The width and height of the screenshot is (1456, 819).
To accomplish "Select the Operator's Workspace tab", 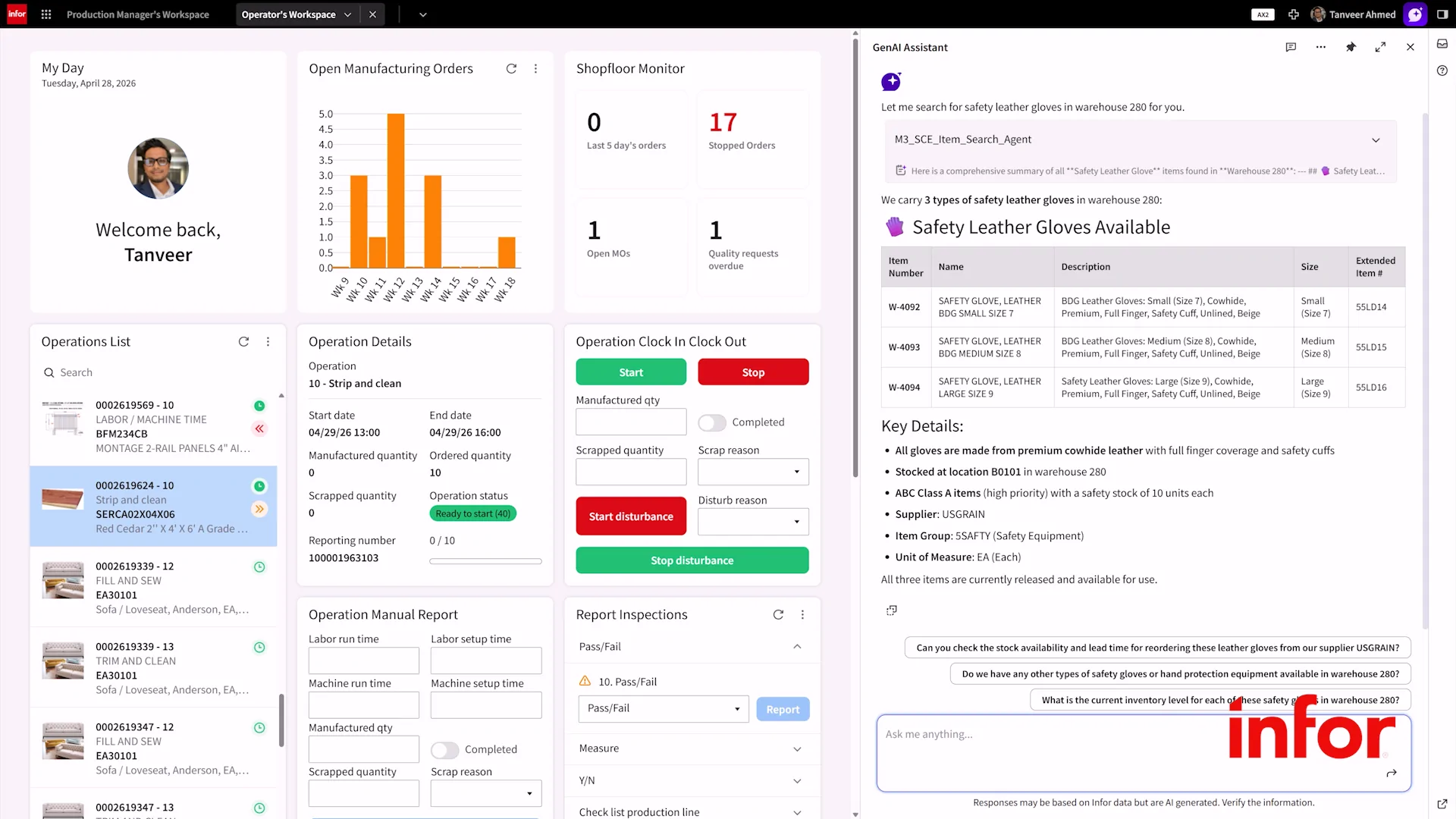I will 289,14.
